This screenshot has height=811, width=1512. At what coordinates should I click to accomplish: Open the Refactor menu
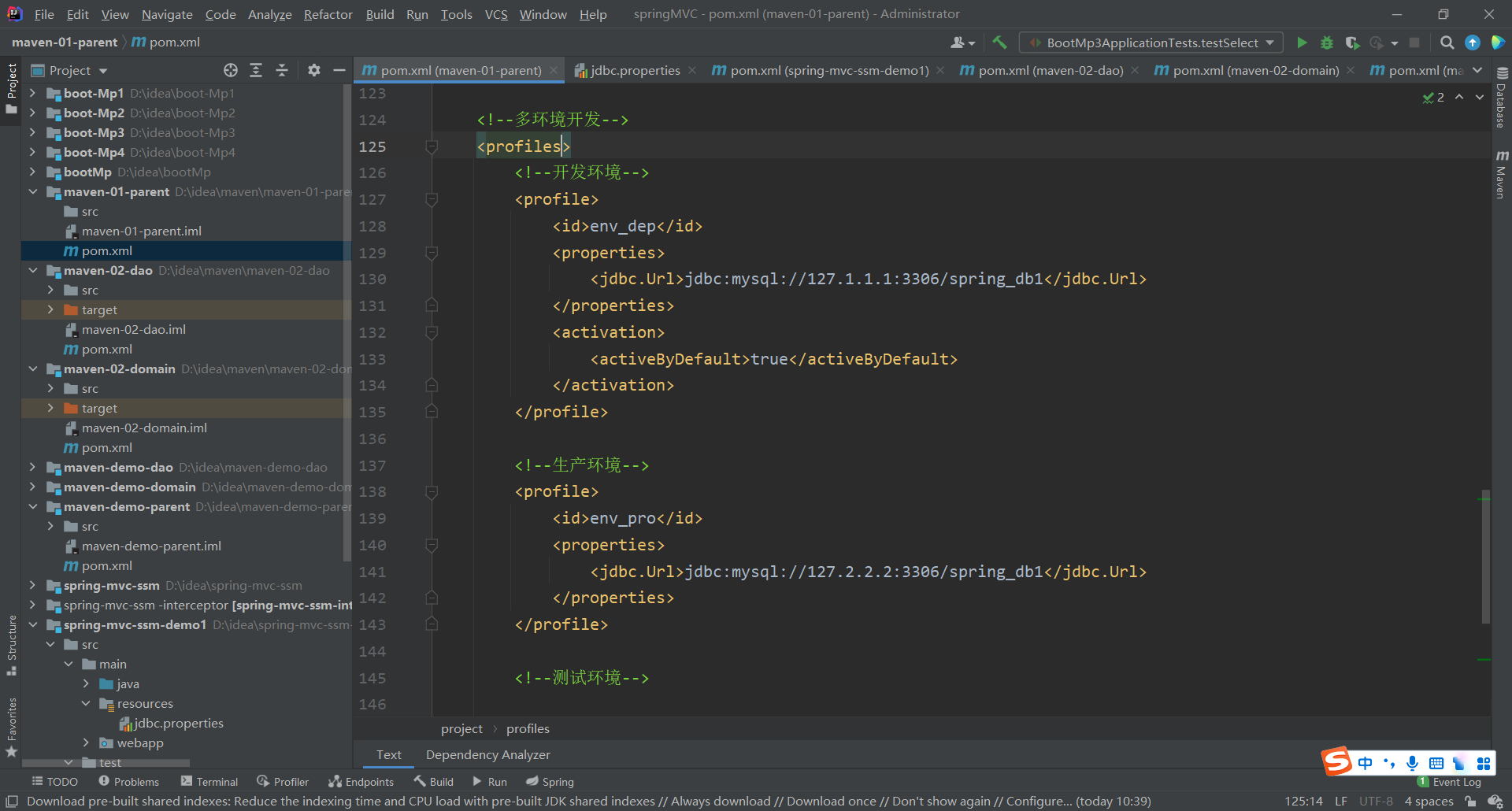[x=328, y=14]
